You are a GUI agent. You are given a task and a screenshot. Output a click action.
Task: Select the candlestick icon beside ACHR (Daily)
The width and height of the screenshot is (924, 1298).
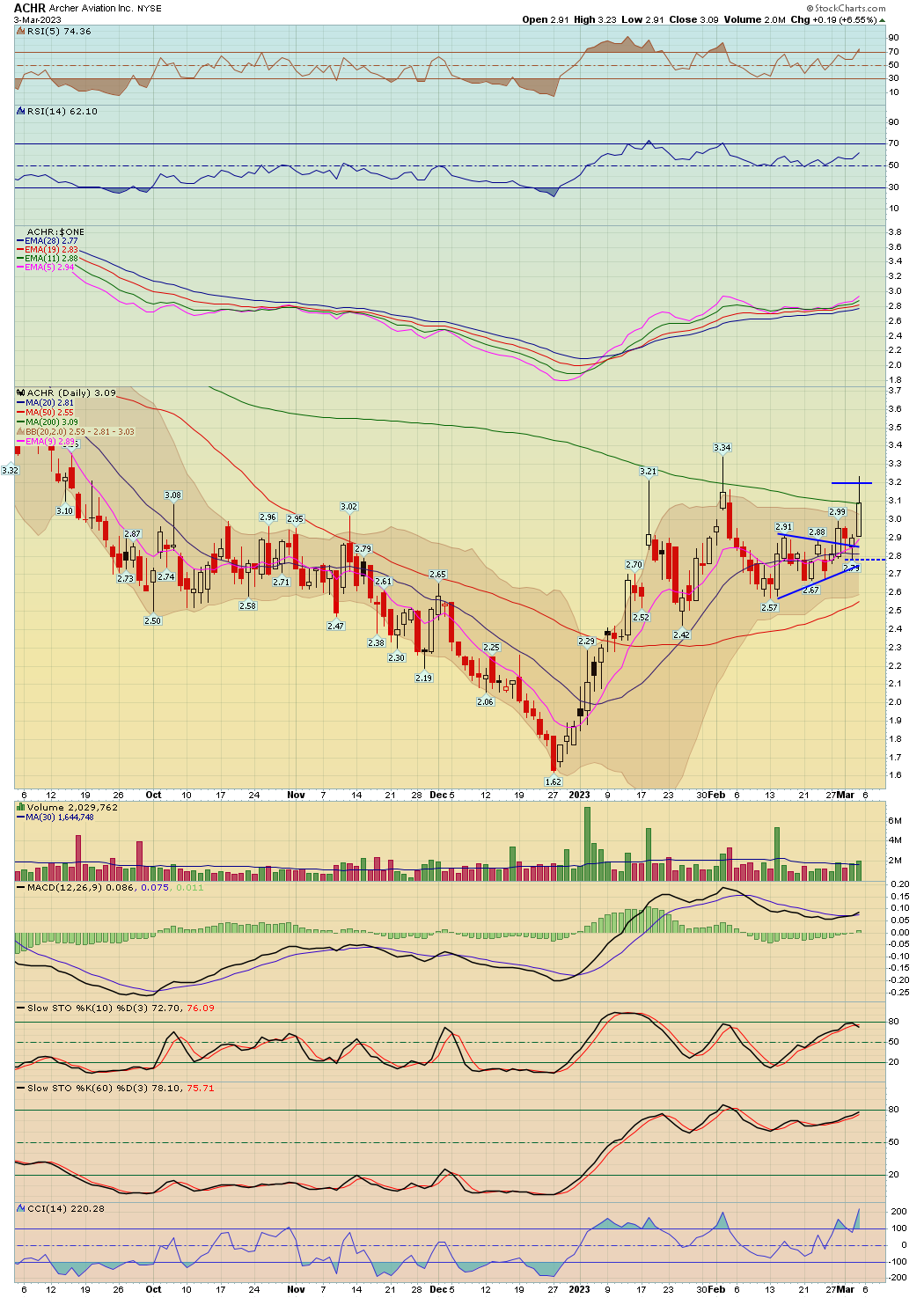(18, 392)
